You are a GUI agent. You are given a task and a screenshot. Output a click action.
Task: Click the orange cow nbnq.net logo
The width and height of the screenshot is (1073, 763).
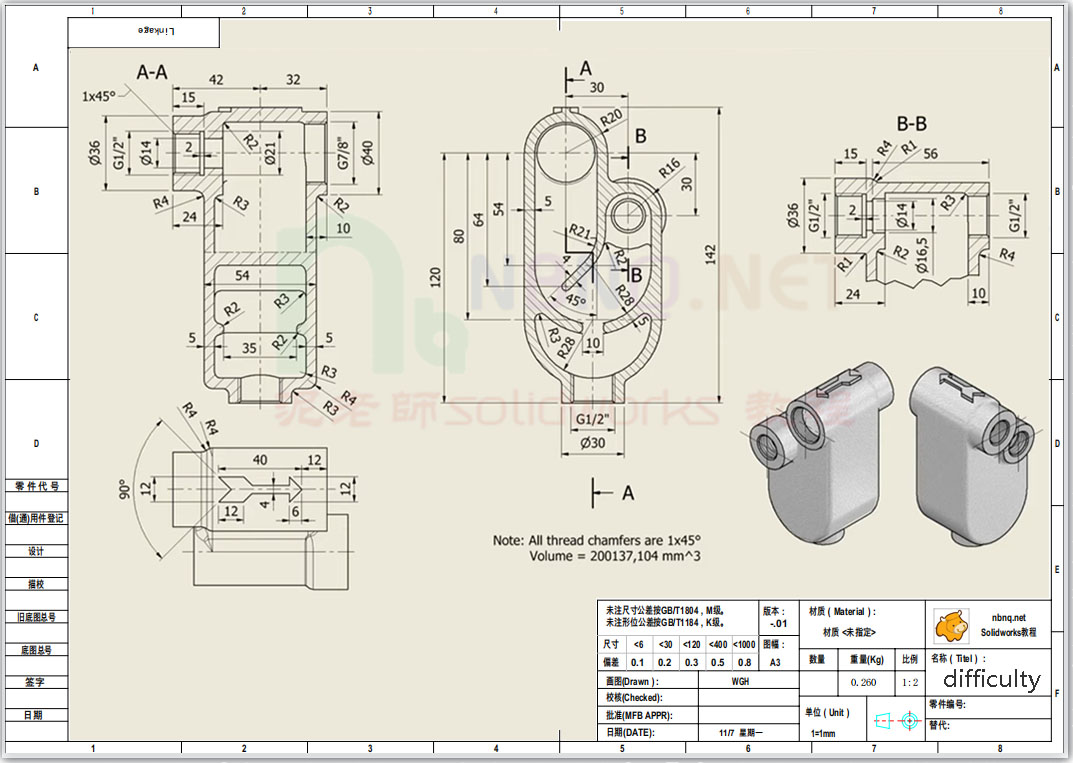coord(951,625)
